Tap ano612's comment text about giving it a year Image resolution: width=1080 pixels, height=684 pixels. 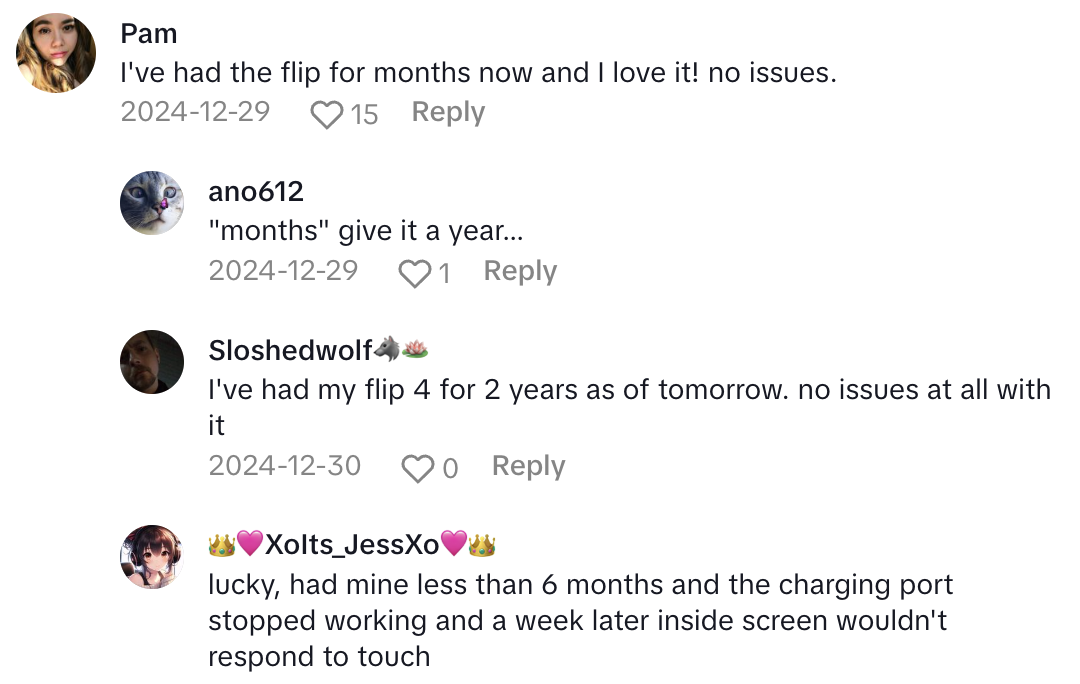tap(350, 231)
